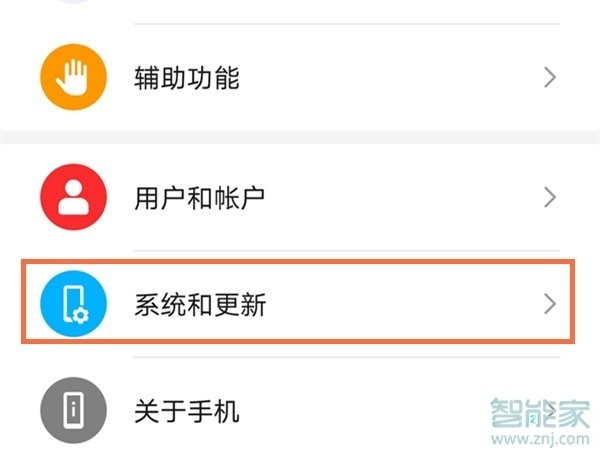Open the arrow beside 系统和更新
Screen dimensions: 600x458
(549, 304)
